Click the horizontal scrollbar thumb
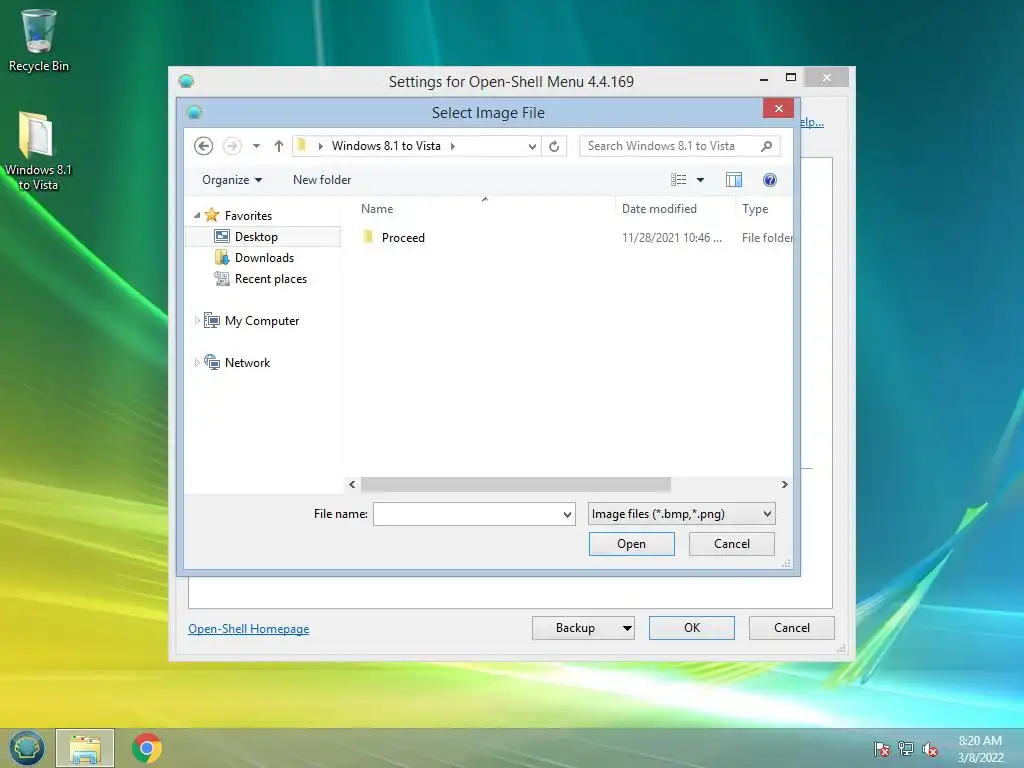The height and width of the screenshot is (768, 1024). click(515, 484)
